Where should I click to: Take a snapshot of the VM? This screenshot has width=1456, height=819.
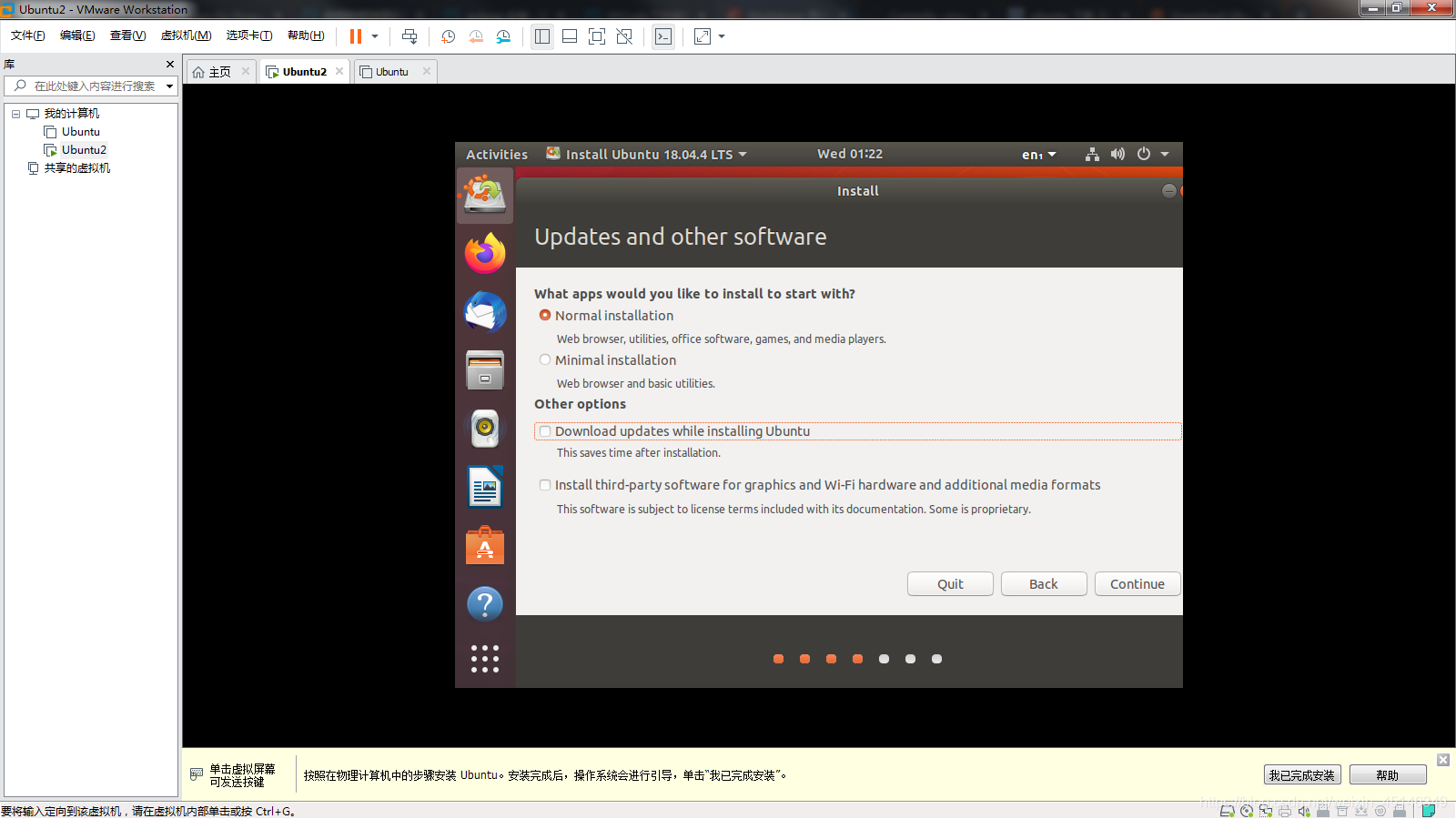(x=448, y=36)
